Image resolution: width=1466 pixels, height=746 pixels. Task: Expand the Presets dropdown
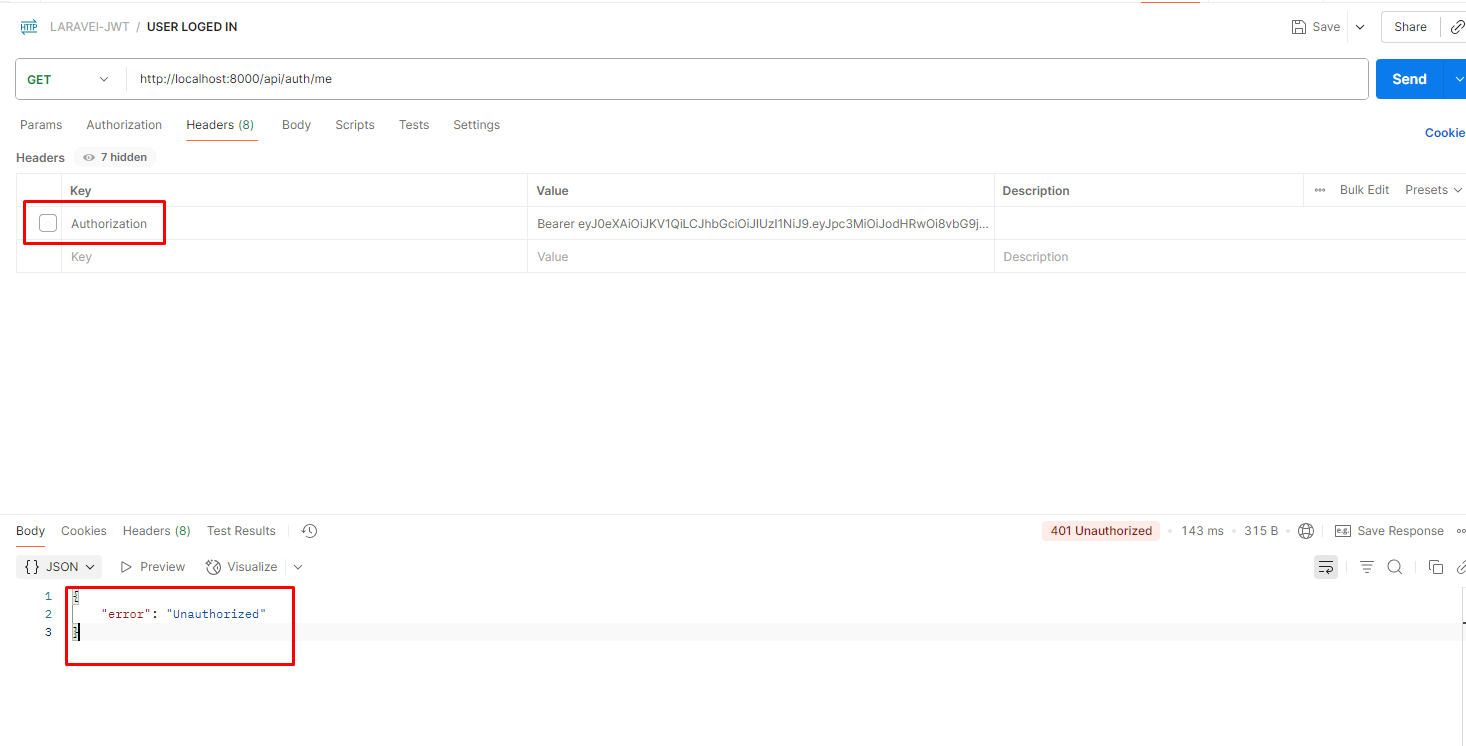tap(1433, 190)
